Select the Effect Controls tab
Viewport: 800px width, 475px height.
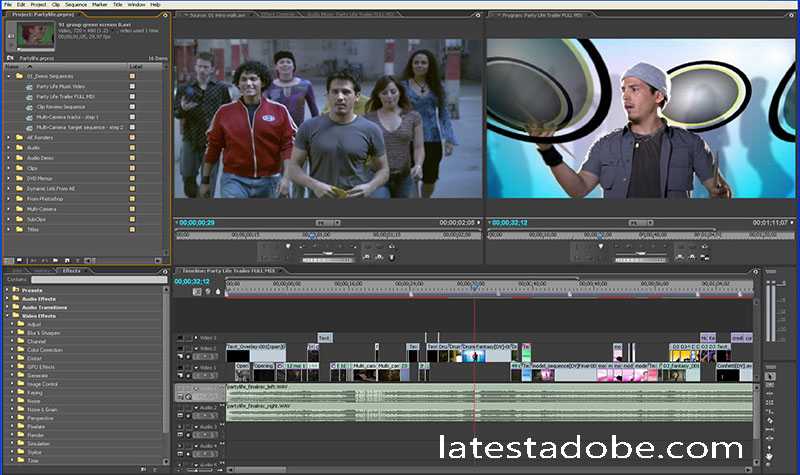[x=279, y=15]
